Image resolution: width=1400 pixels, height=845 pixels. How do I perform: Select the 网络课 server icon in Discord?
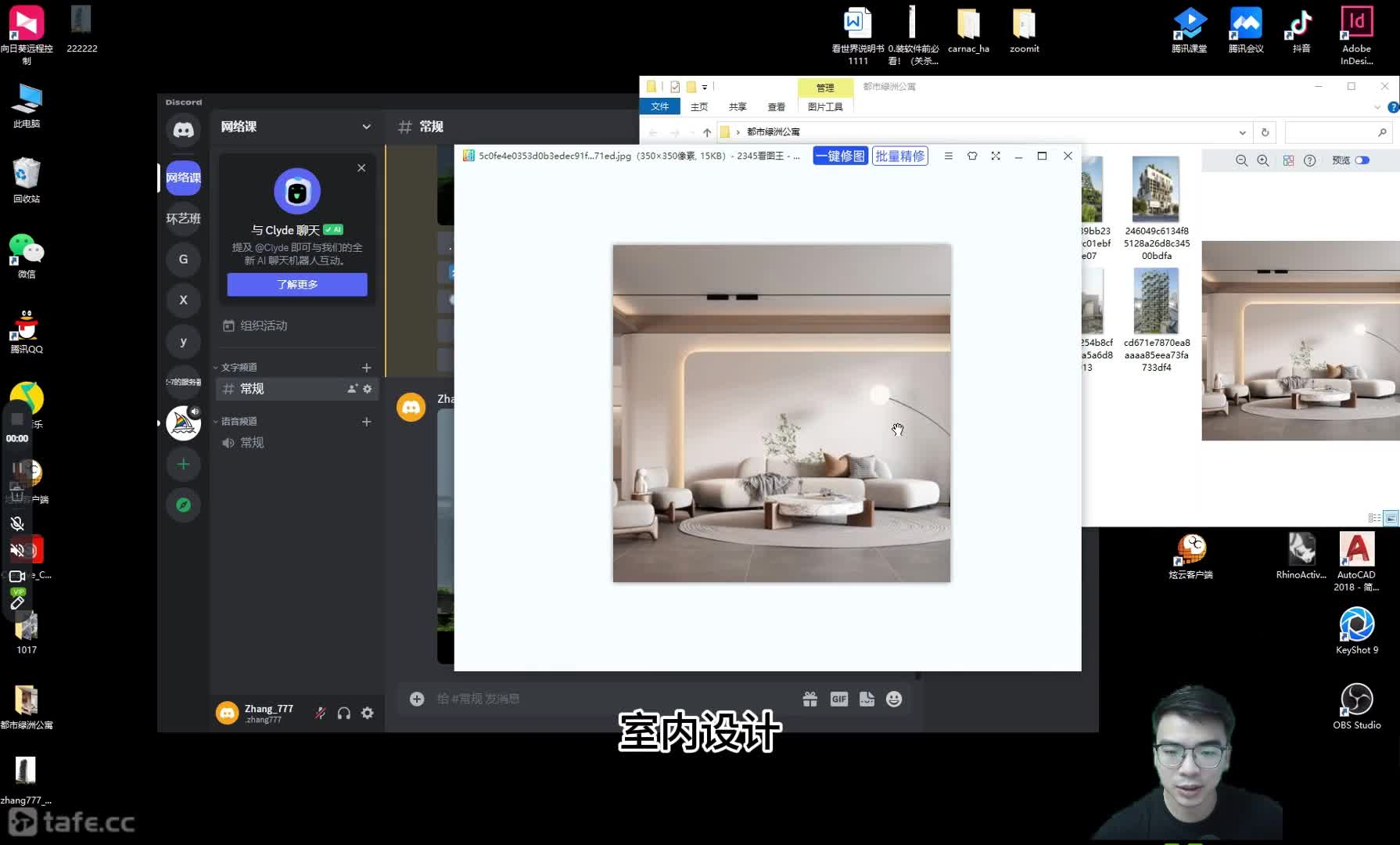coord(183,178)
